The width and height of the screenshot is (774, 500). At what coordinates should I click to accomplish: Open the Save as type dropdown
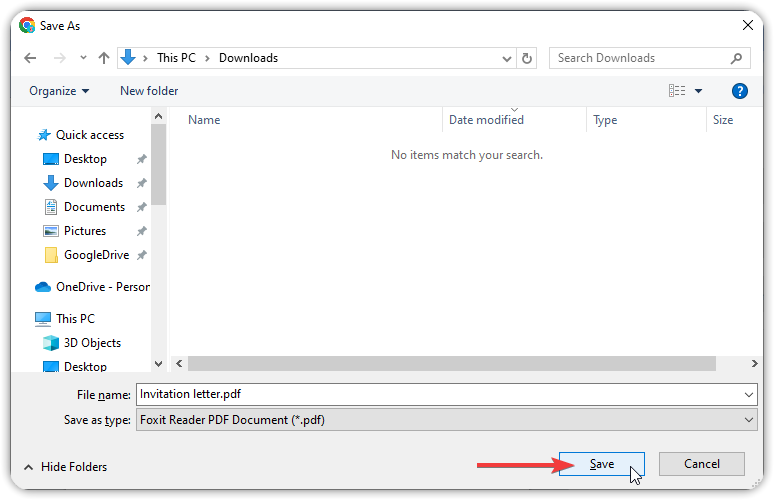pyautogui.click(x=447, y=420)
